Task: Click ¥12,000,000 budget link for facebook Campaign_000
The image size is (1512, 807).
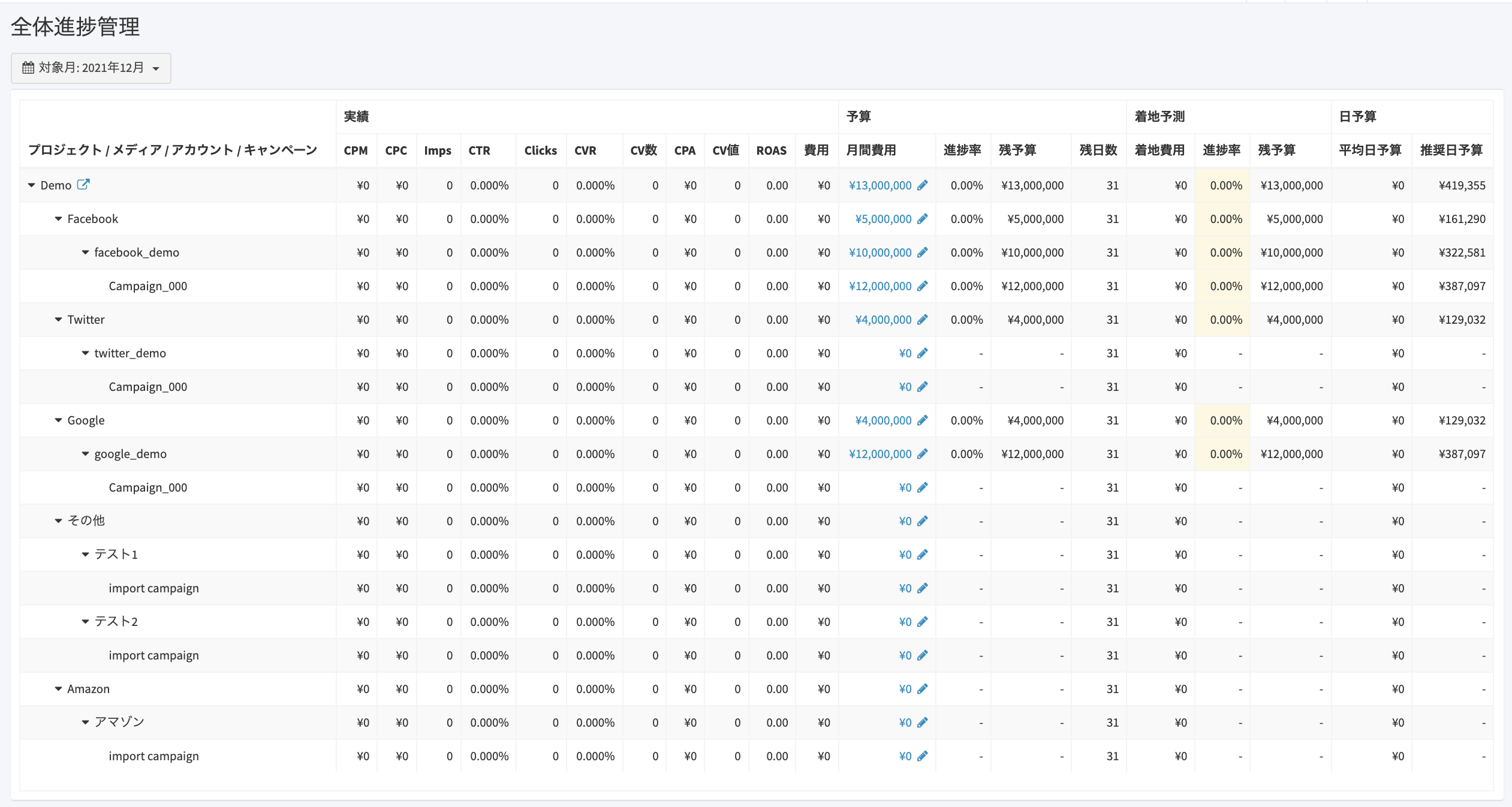Action: (880, 286)
